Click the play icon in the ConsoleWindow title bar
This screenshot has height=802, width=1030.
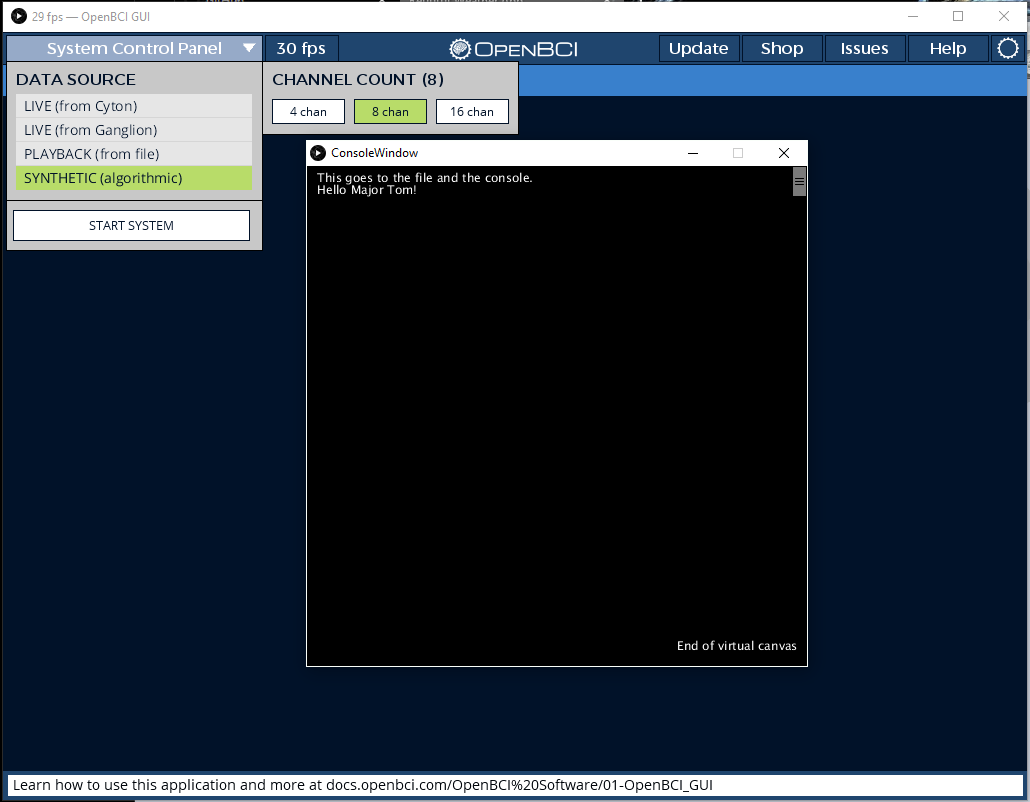click(x=318, y=152)
